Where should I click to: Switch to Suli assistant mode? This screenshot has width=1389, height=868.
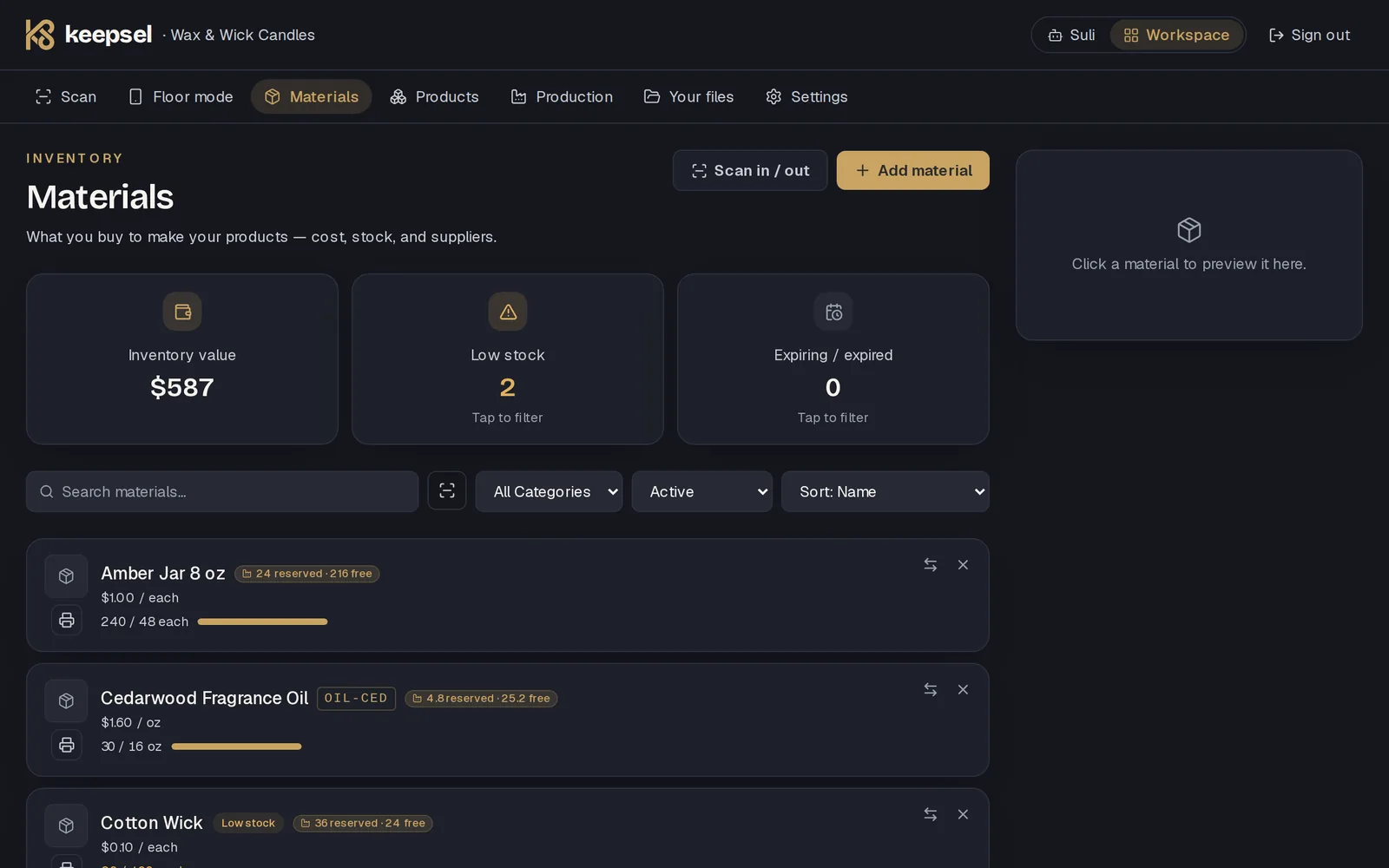click(1072, 36)
